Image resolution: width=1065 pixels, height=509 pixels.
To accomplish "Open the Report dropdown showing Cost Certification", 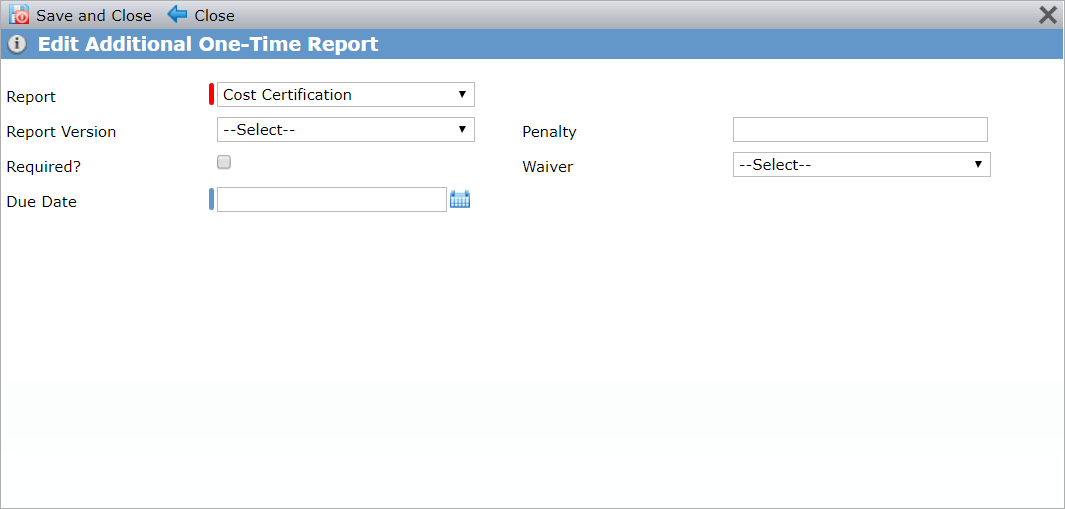I will [346, 94].
